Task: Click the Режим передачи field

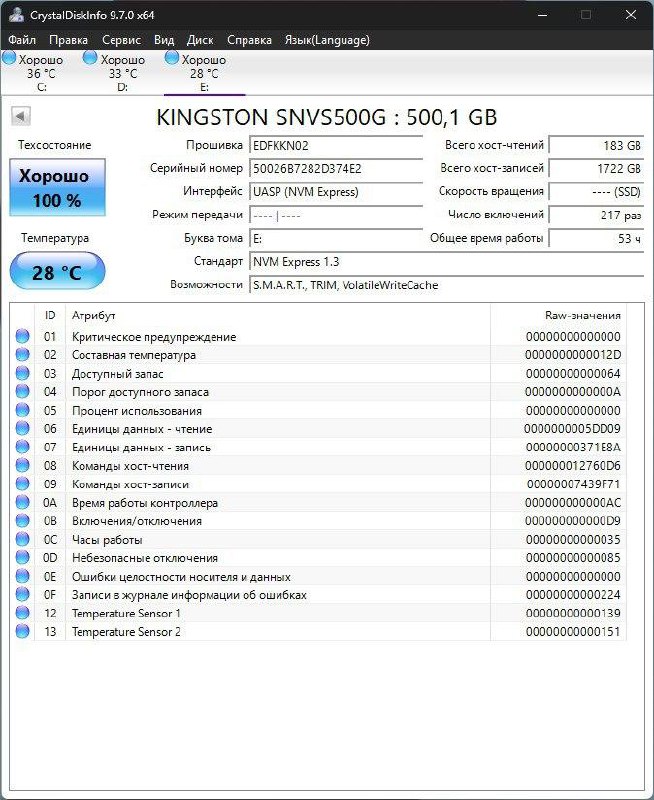Action: (336, 215)
